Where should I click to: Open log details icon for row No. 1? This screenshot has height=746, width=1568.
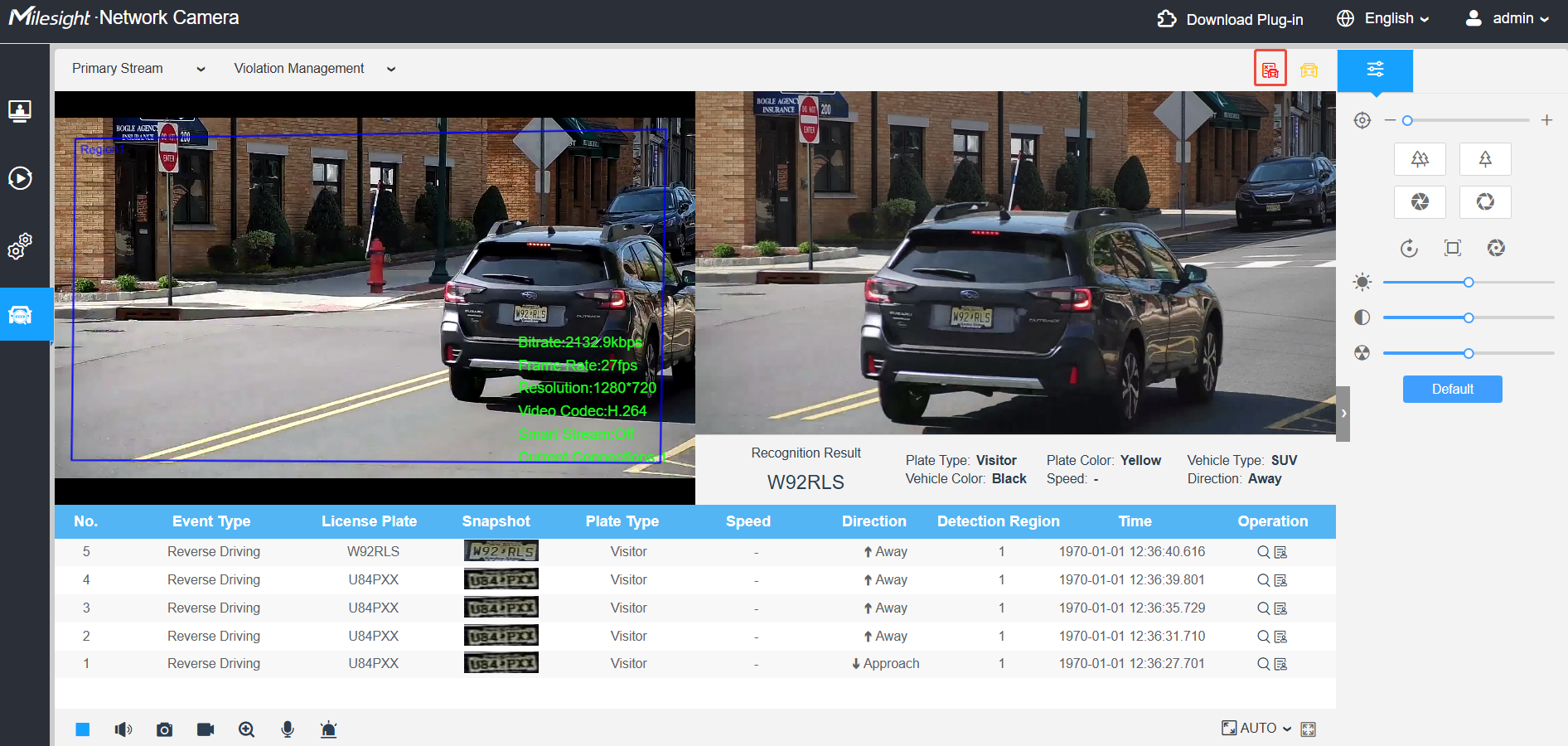pyautogui.click(x=1280, y=664)
